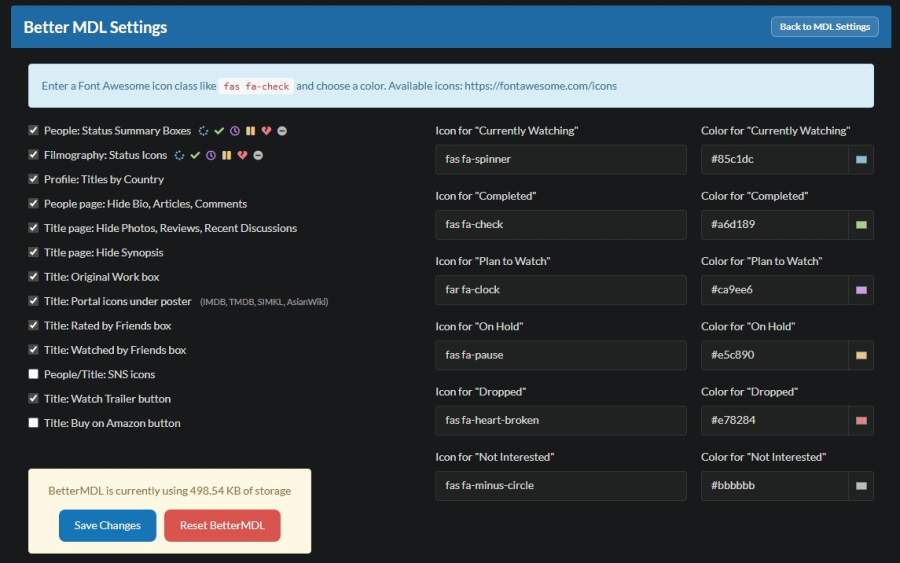
Task: Focus Icon for Plan to Watch field
Action: [x=561, y=290]
